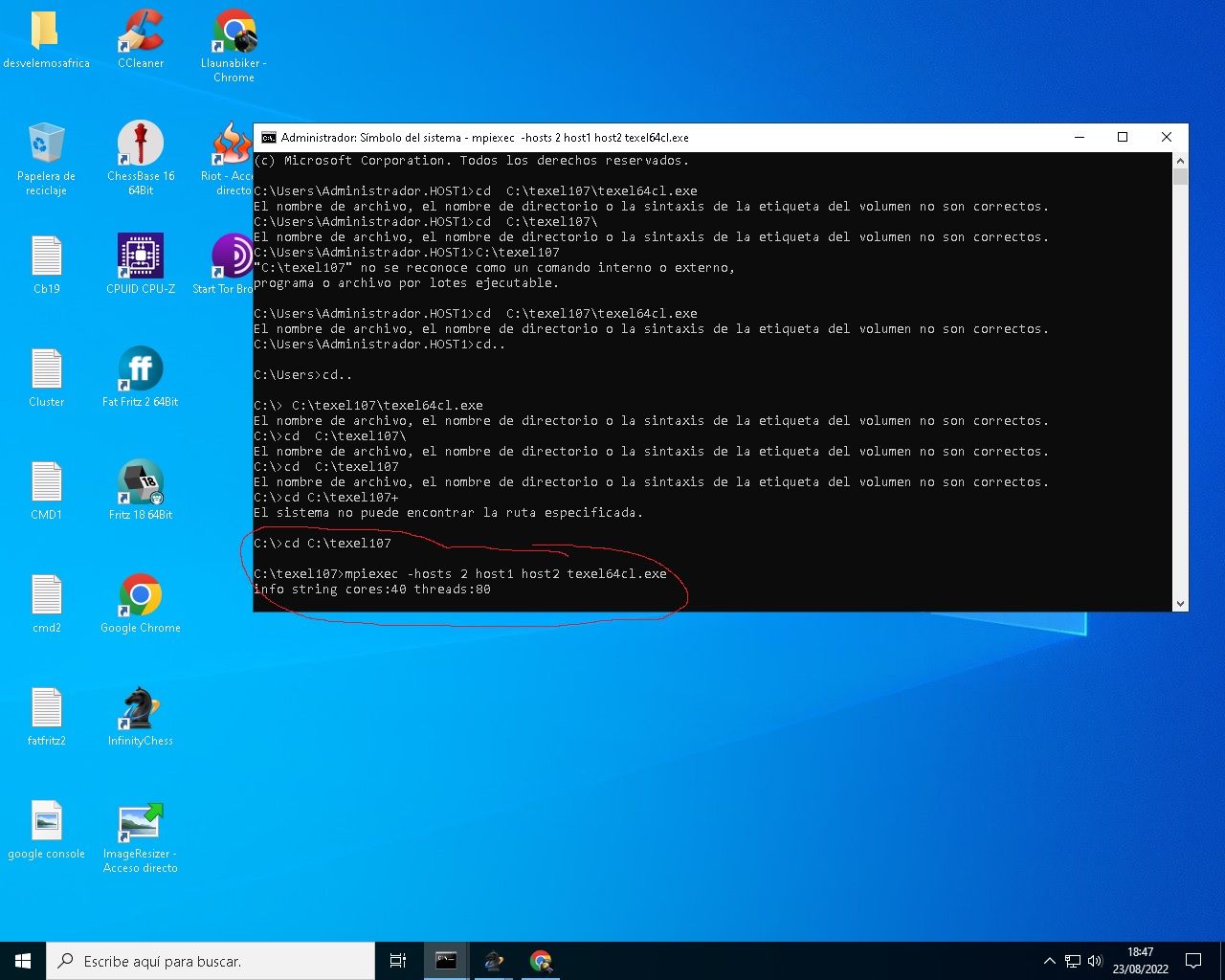Open the volume control in tray

[x=1095, y=961]
